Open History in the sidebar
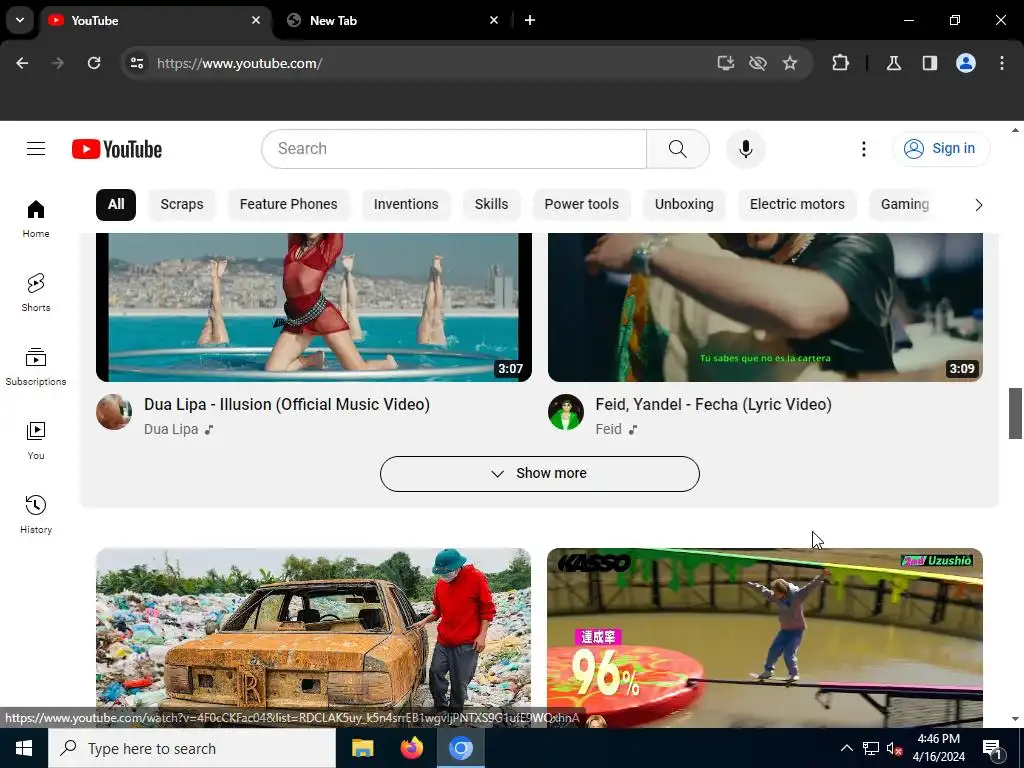The height and width of the screenshot is (768, 1024). click(x=36, y=515)
